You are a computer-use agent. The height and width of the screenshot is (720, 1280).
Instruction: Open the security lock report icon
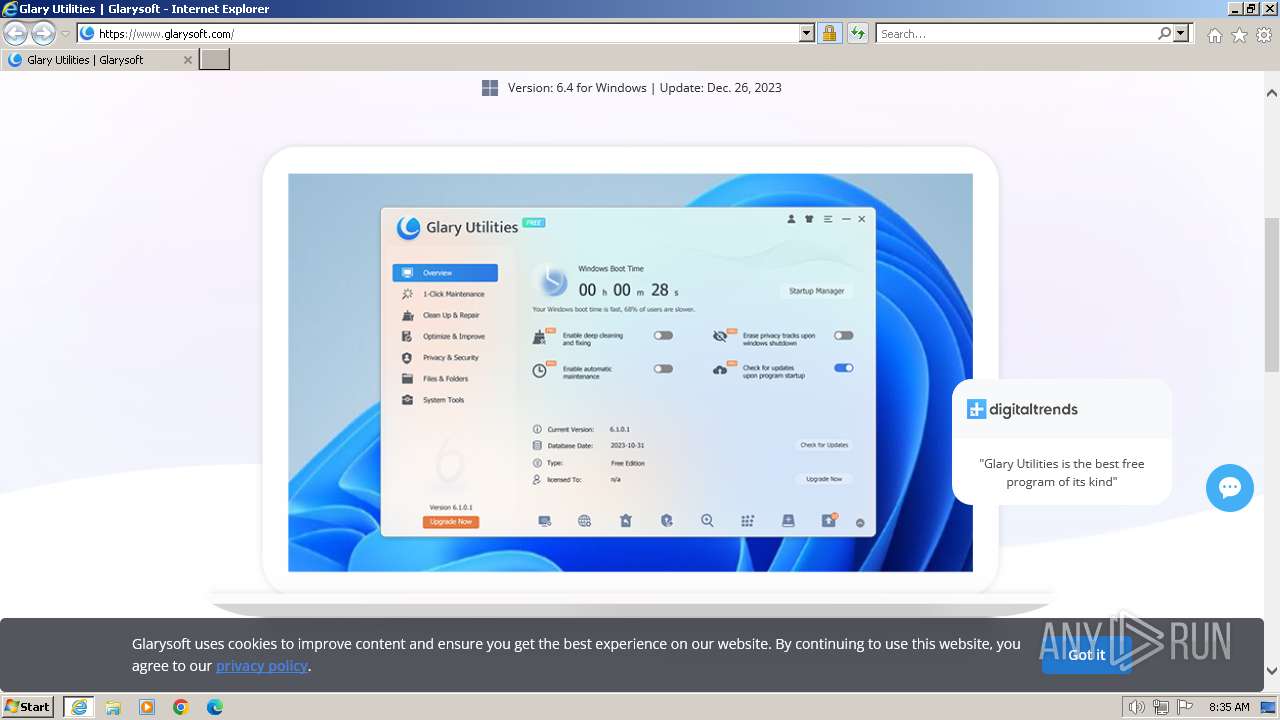(829, 33)
